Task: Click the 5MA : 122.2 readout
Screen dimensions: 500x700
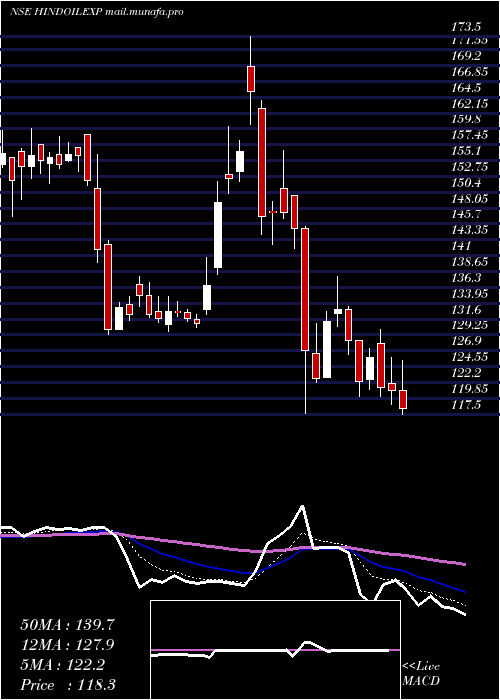Action: (x=62, y=665)
